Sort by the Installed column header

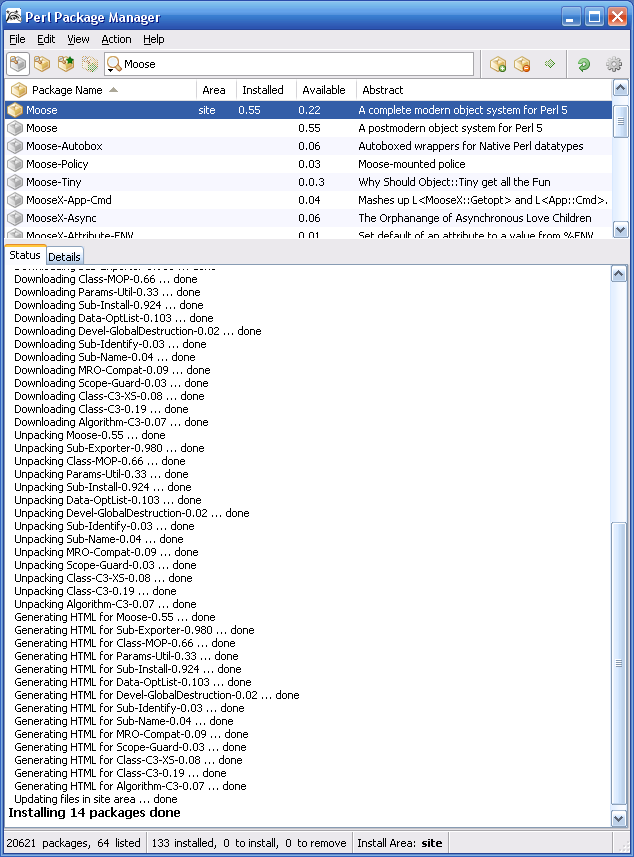[266, 90]
